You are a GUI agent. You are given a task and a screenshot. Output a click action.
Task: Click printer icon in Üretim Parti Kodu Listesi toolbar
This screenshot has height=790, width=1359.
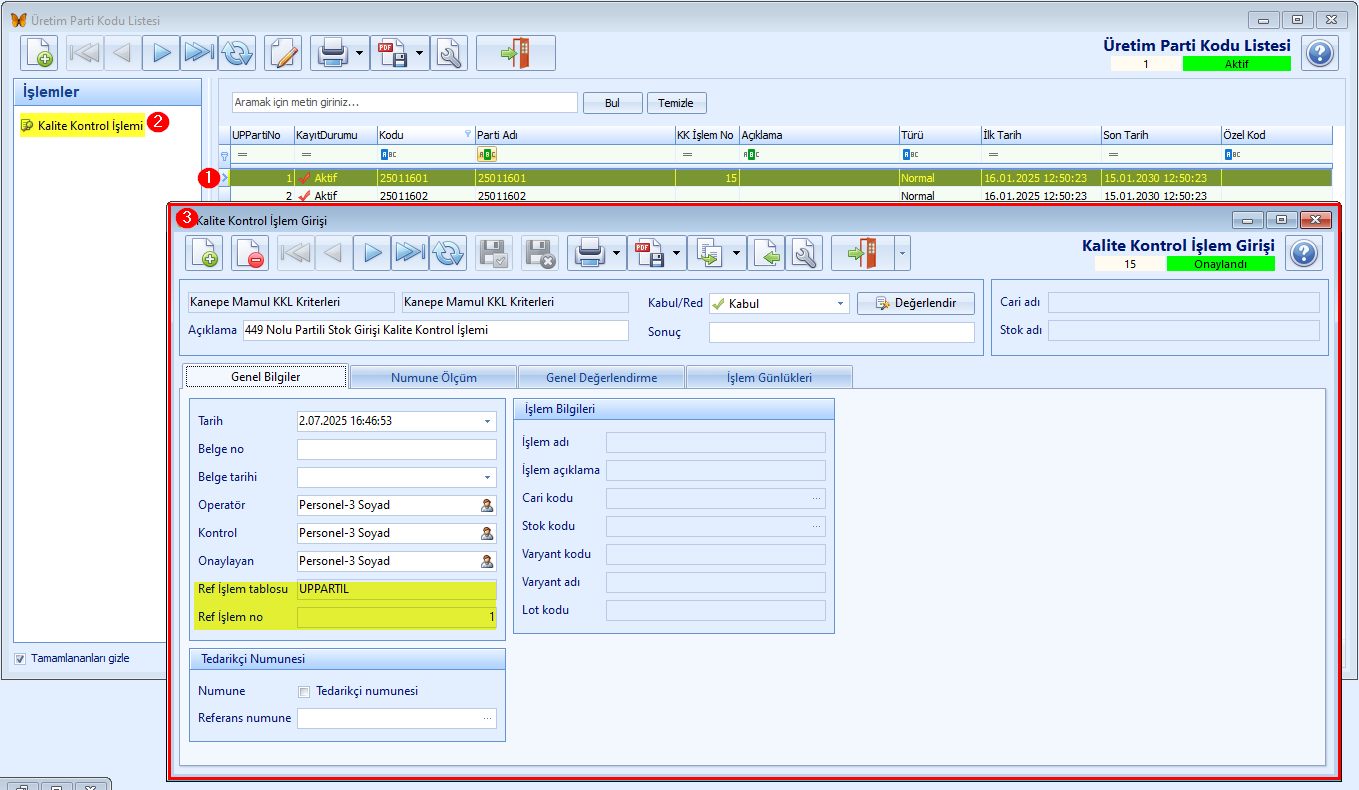[331, 53]
